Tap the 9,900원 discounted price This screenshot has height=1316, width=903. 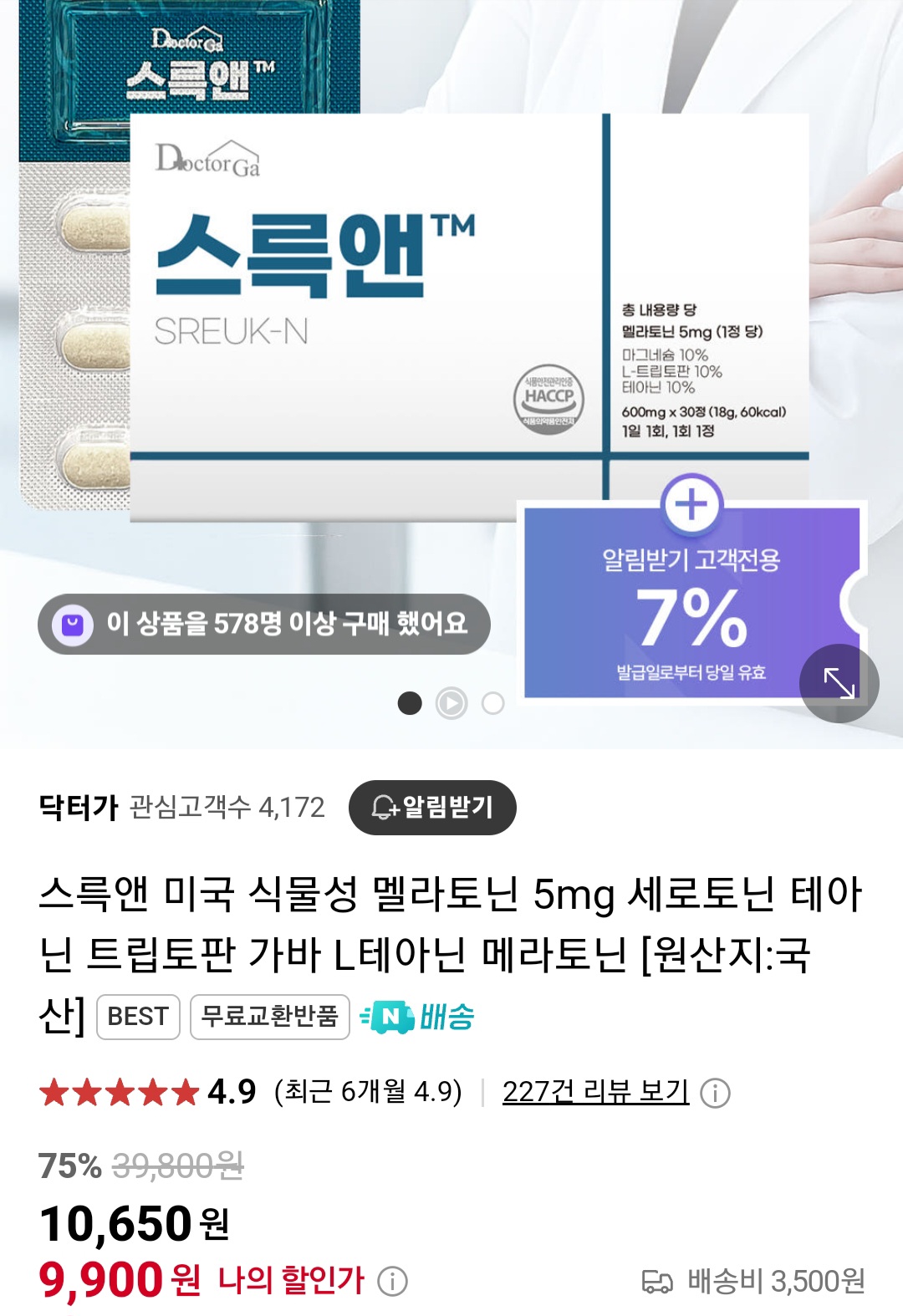(x=120, y=1280)
